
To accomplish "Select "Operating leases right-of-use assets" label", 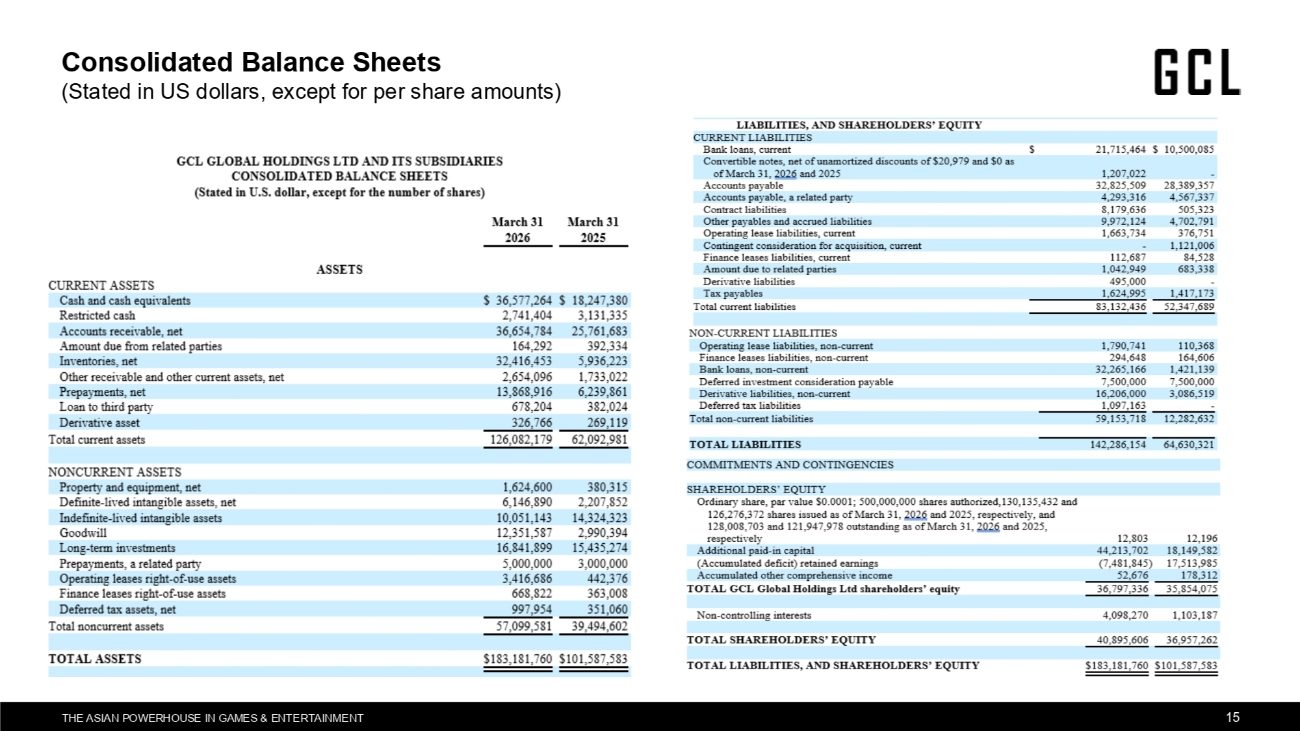I will (148, 579).
